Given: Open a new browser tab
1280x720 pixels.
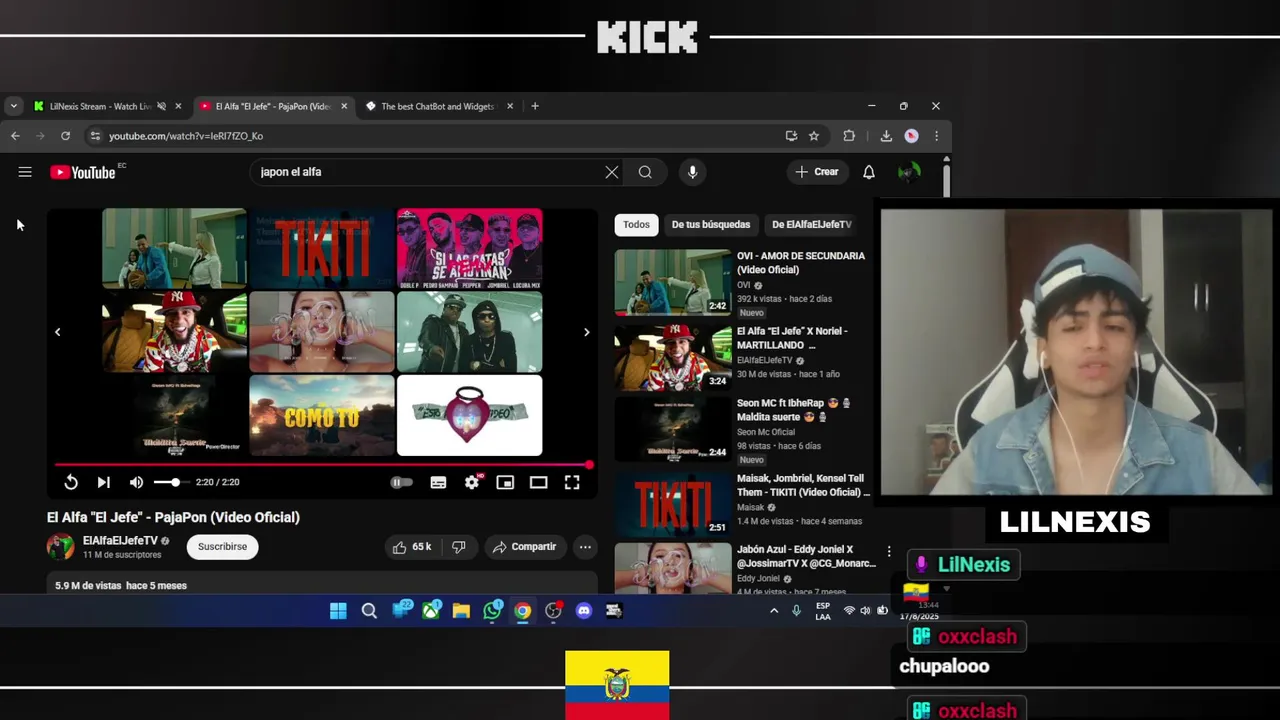Looking at the screenshot, I should point(535,106).
